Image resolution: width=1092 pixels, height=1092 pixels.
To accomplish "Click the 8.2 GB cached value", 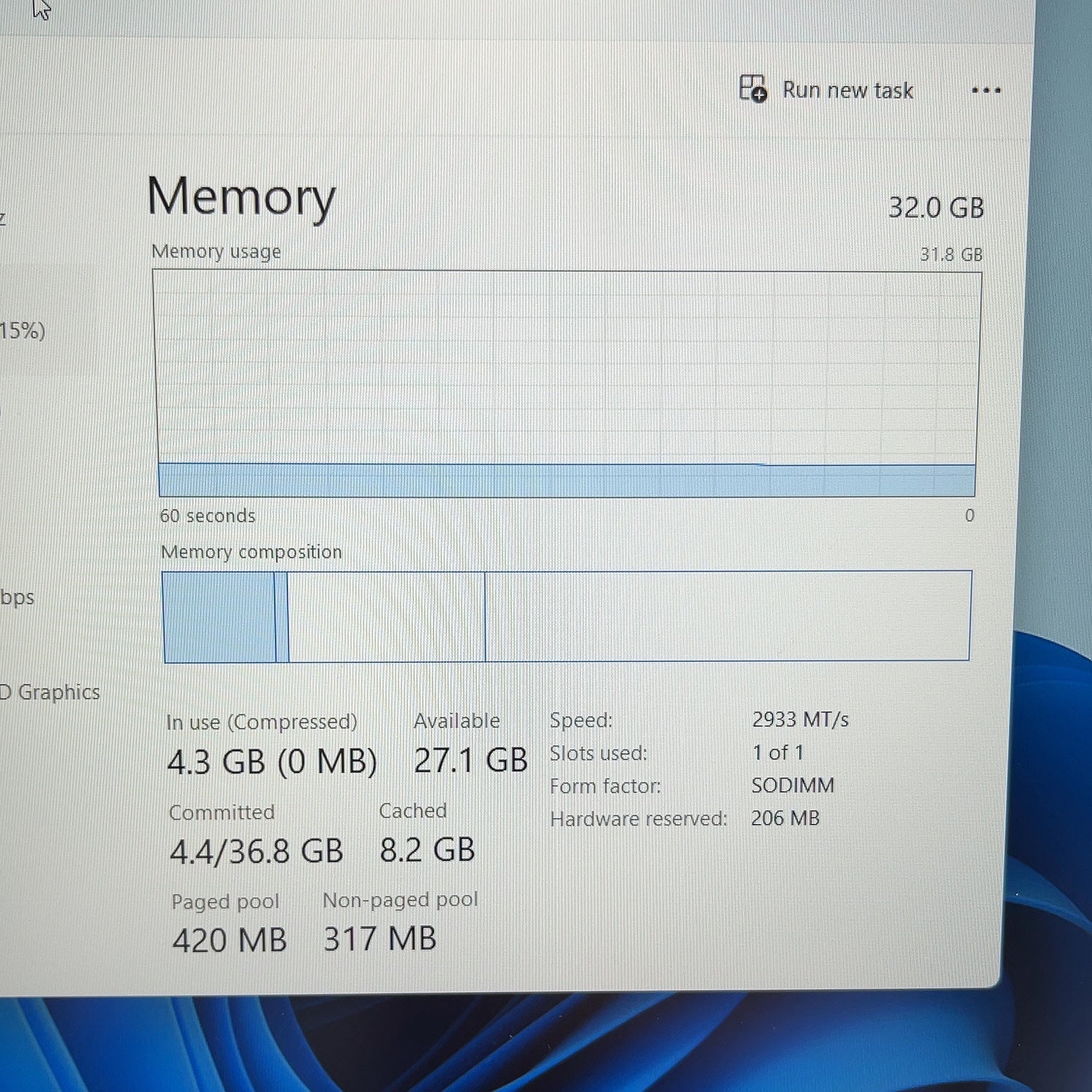I will tap(427, 850).
